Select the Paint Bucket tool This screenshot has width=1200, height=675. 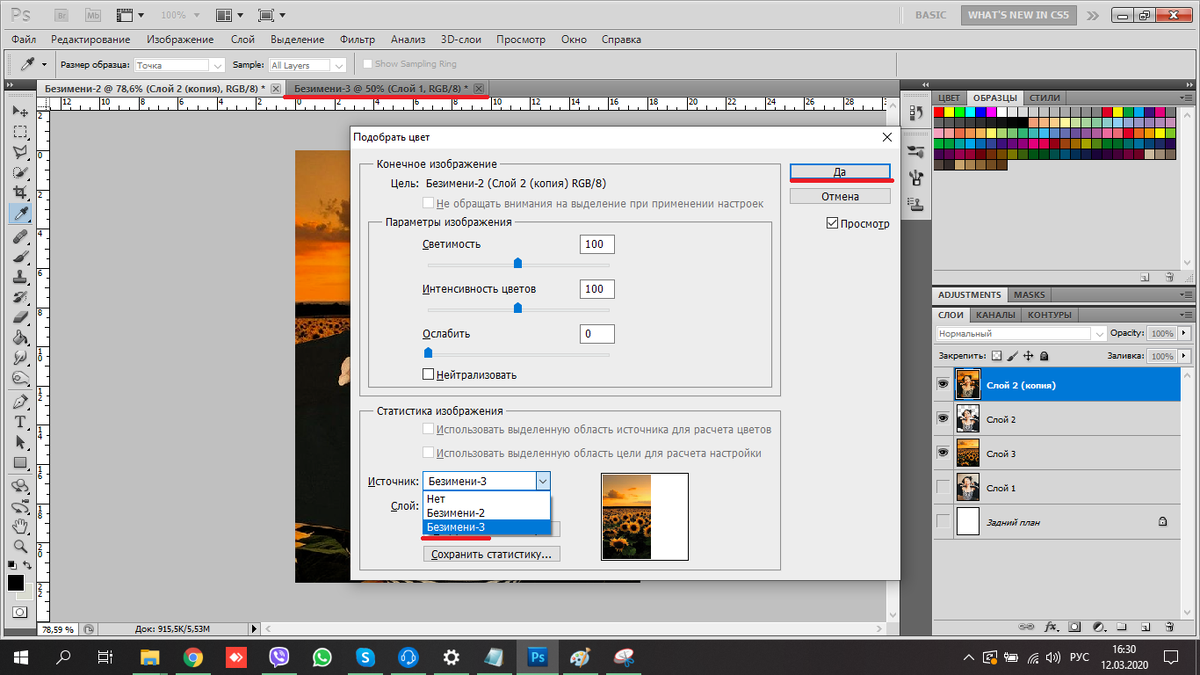pos(19,337)
